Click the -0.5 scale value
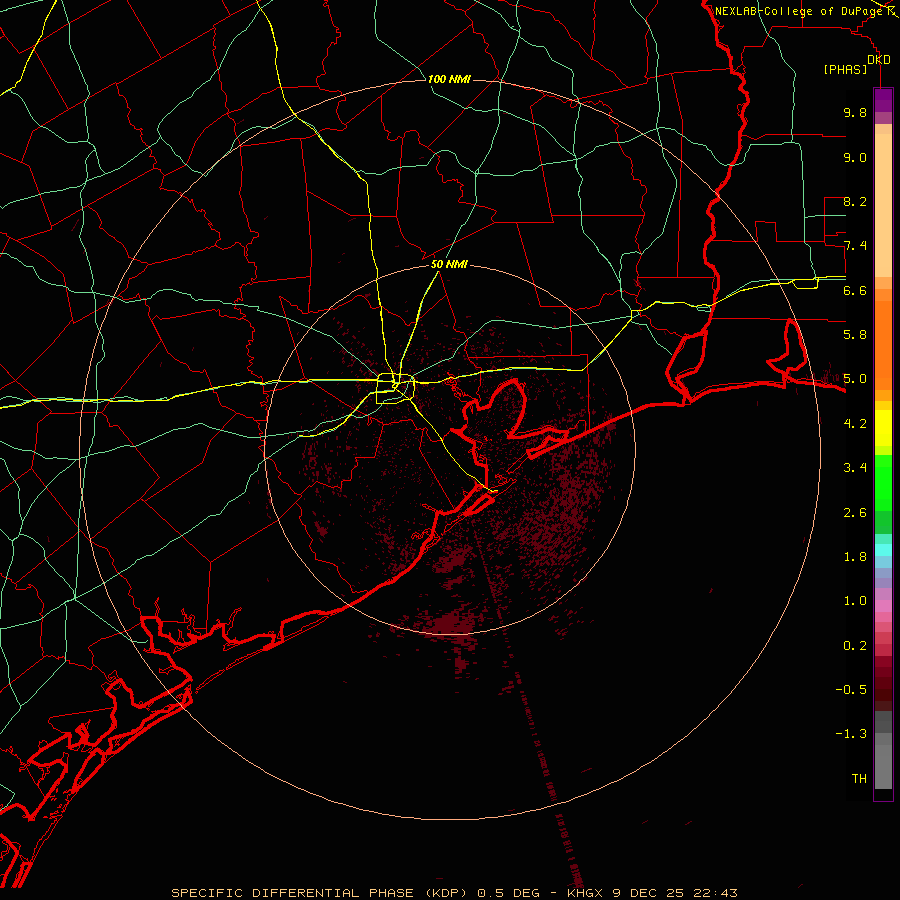The image size is (900, 900). click(x=851, y=689)
